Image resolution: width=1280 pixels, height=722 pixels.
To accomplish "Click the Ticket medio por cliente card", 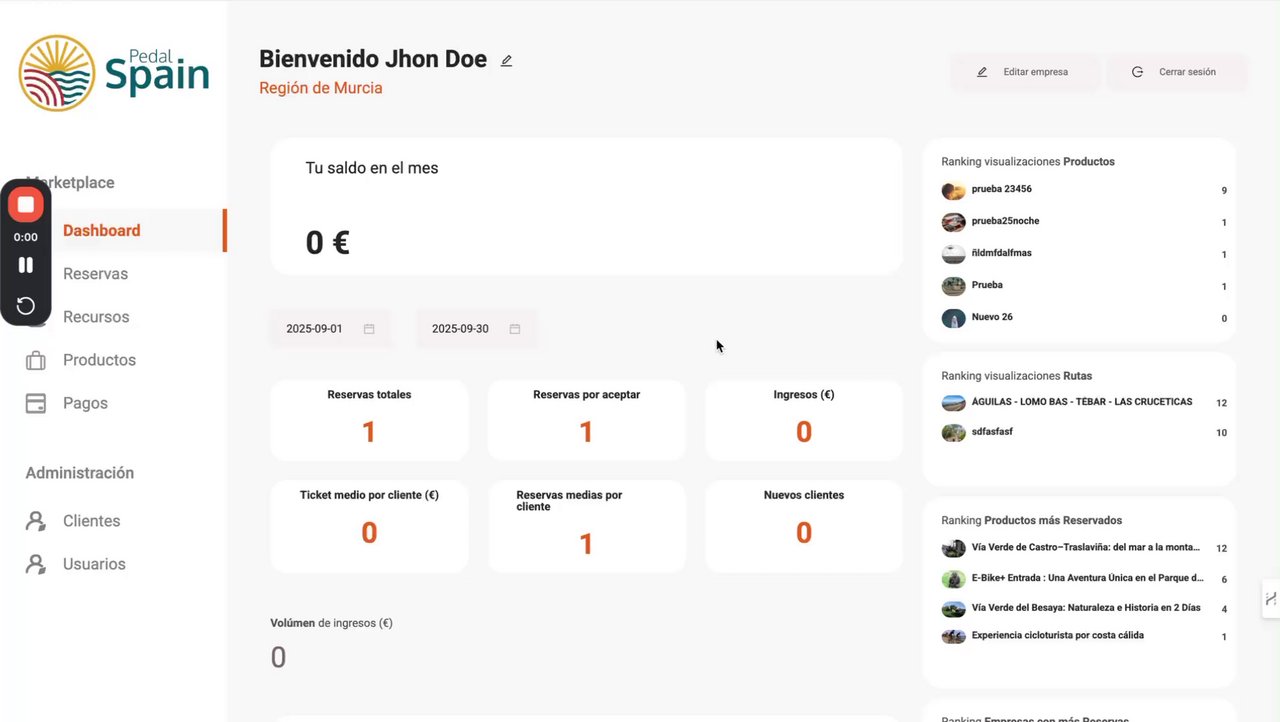I will [369, 526].
